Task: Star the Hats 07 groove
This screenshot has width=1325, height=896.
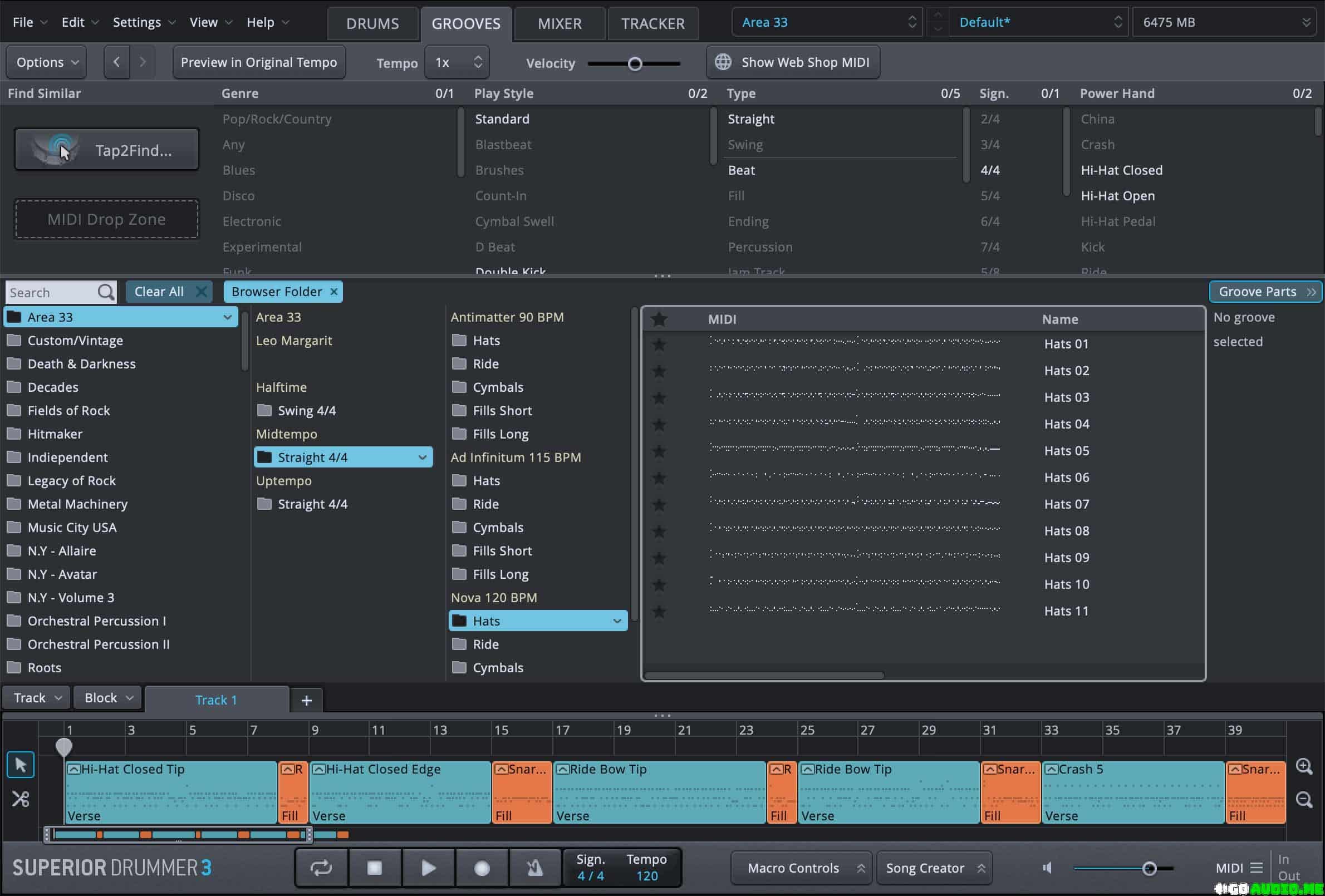Action: tap(659, 504)
